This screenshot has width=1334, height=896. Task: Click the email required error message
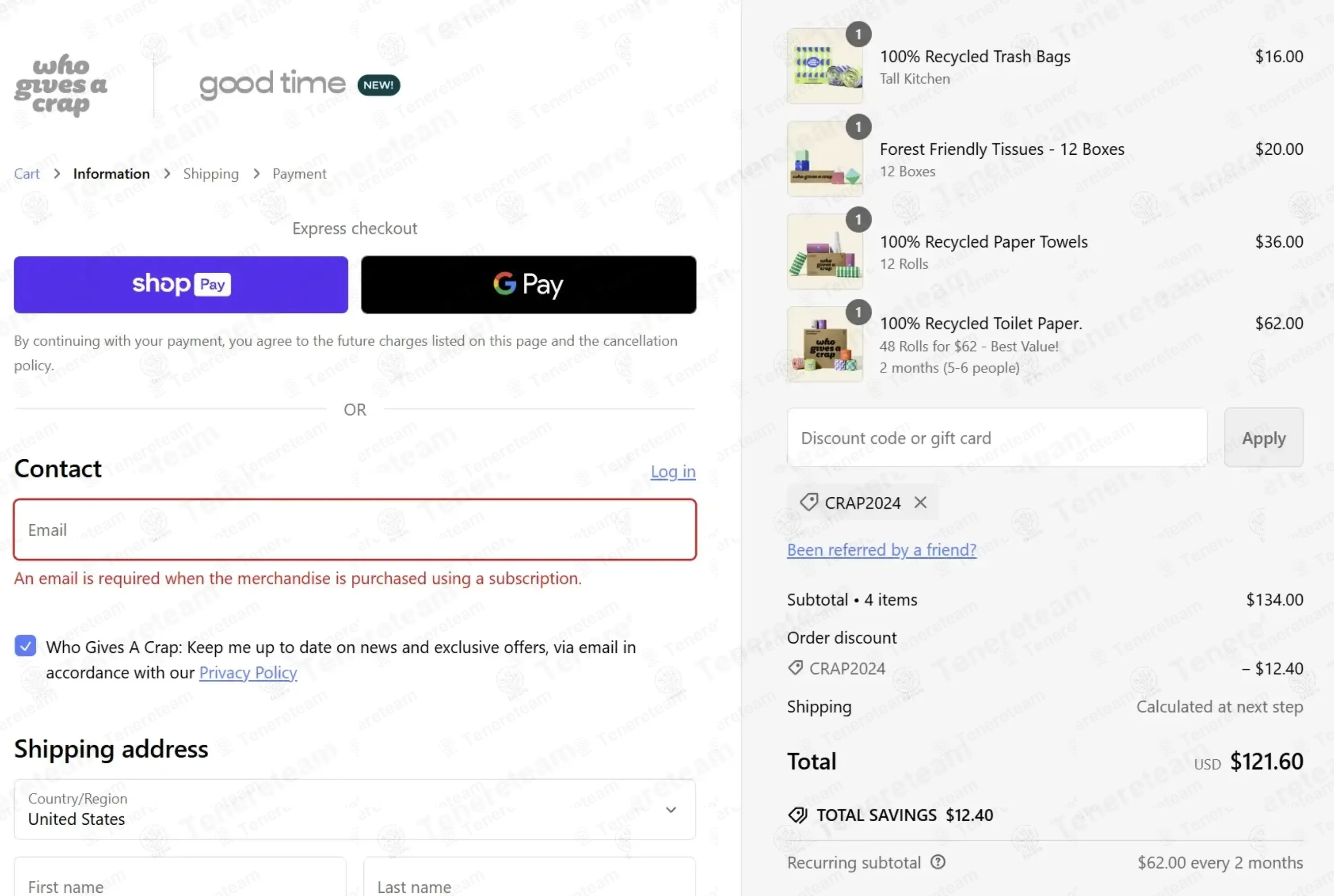pos(298,578)
